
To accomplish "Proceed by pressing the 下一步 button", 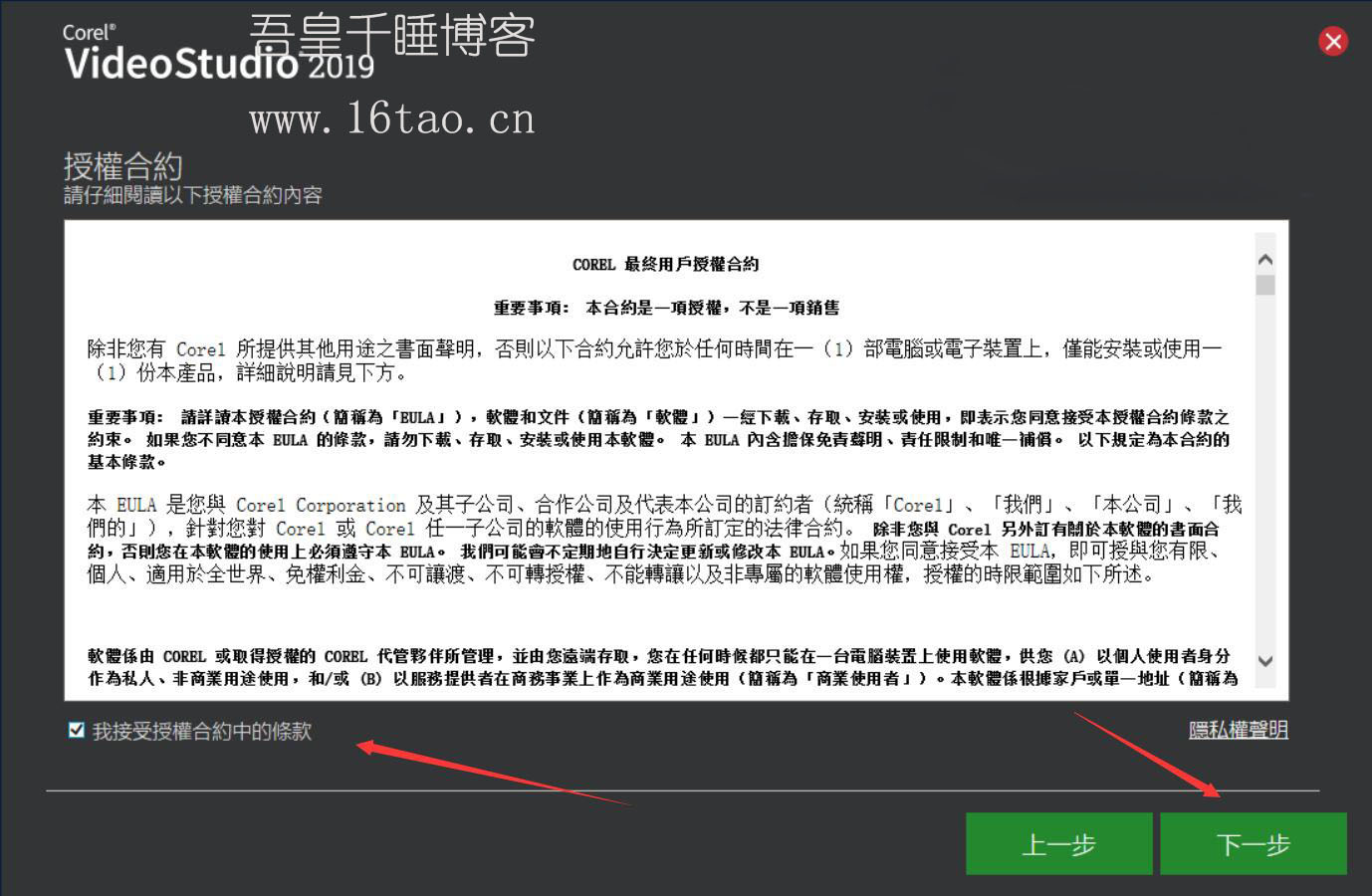I will click(x=1253, y=844).
